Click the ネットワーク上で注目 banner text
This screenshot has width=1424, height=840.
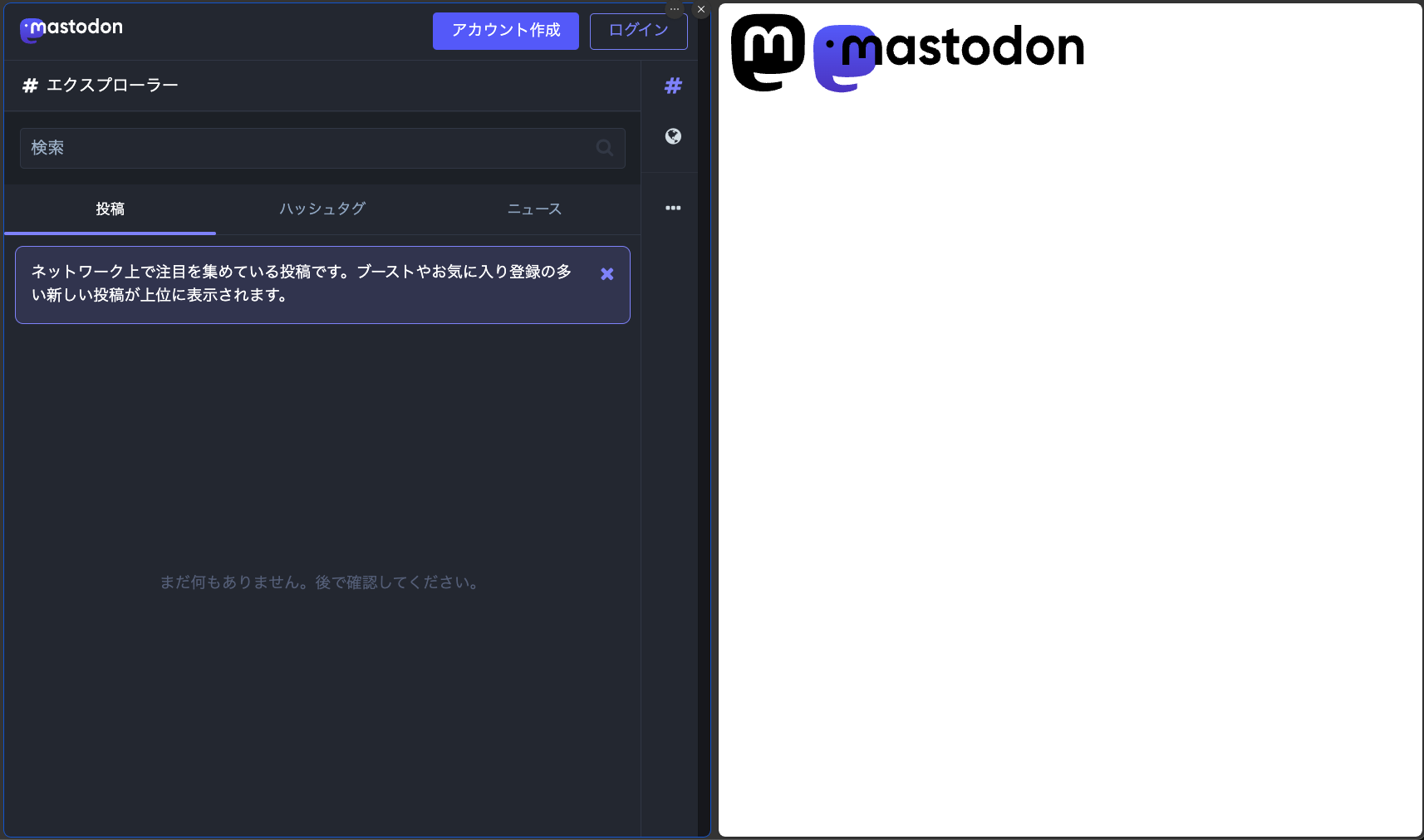point(302,283)
